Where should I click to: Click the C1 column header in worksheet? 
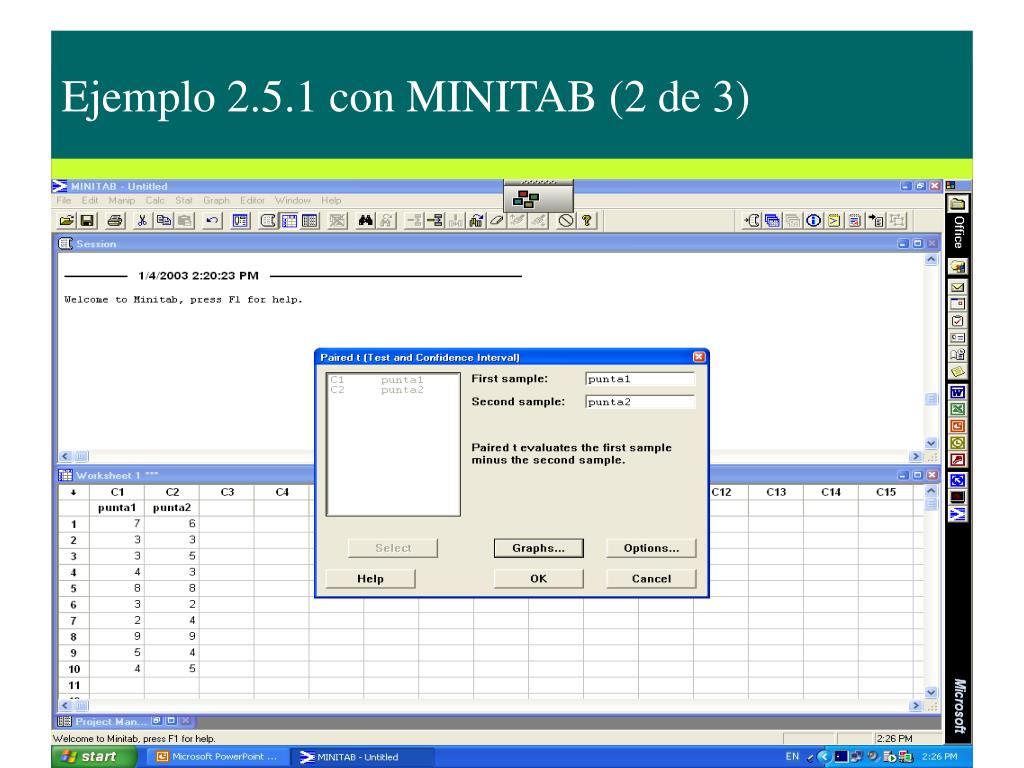point(117,492)
